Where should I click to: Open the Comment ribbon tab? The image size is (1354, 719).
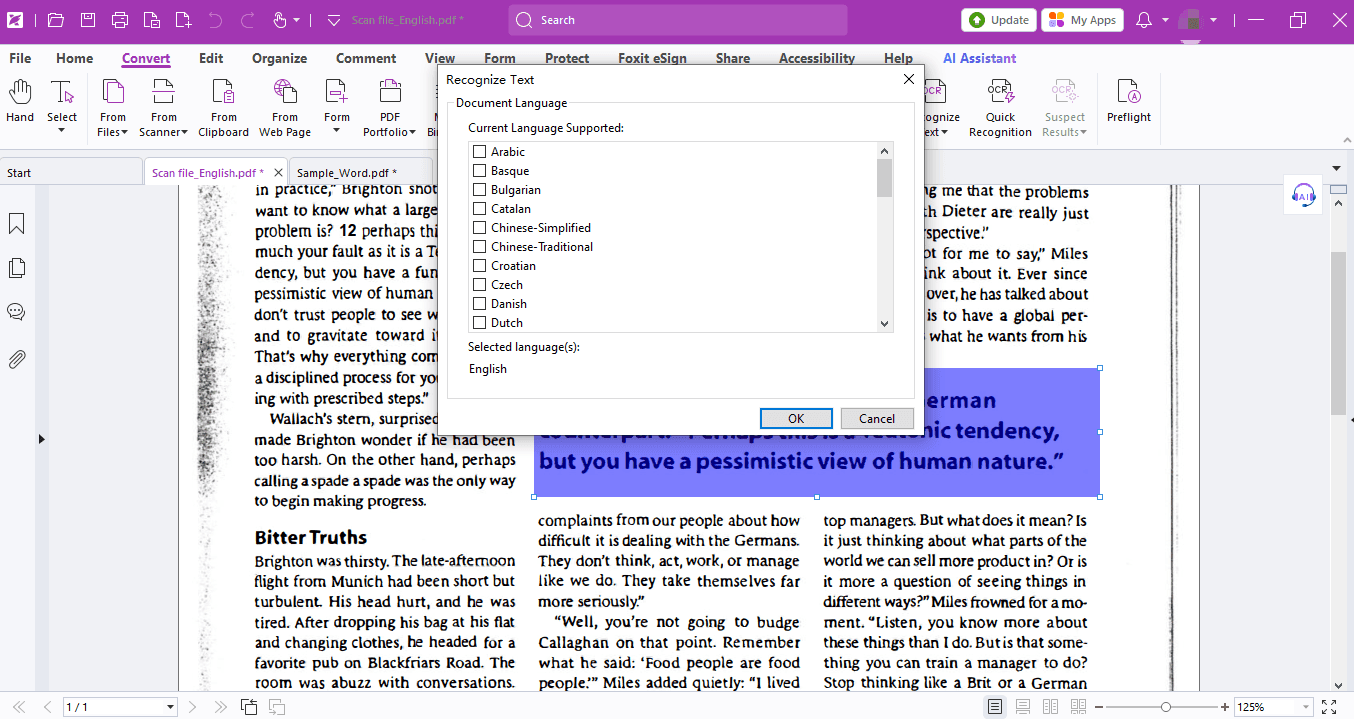pos(366,58)
